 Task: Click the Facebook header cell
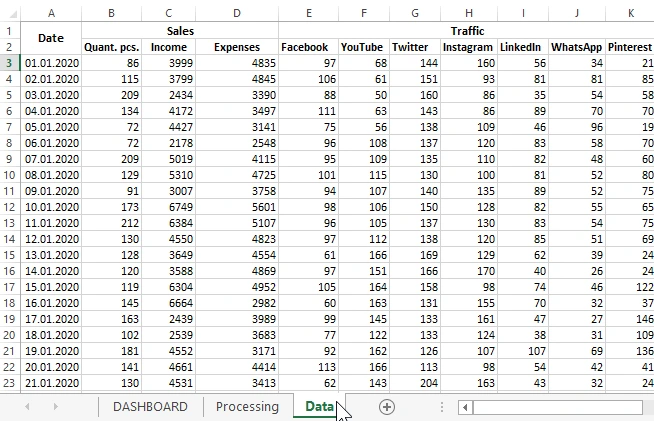point(309,47)
